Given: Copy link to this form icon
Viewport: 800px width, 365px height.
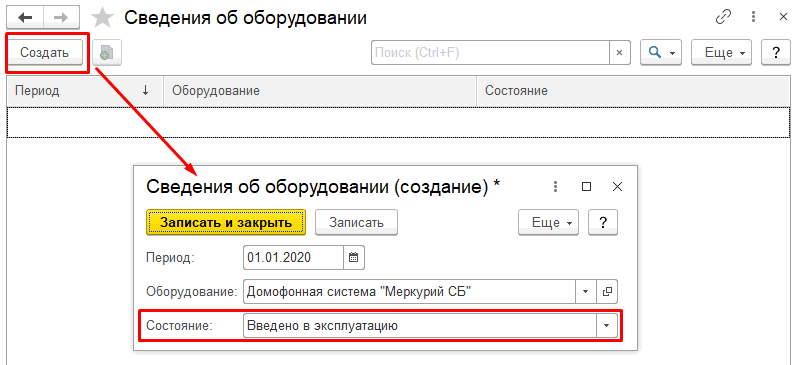Looking at the screenshot, I should click(x=723, y=18).
